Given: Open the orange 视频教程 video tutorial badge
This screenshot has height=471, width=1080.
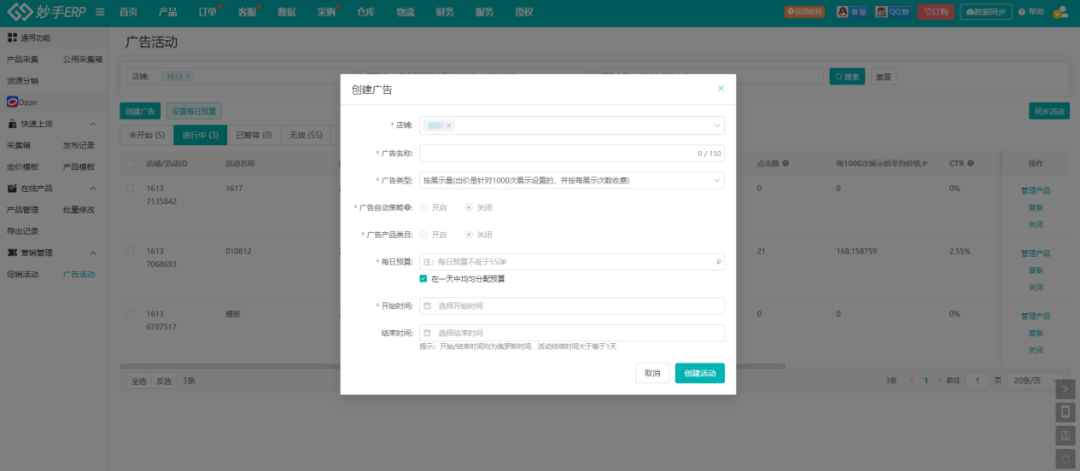Looking at the screenshot, I should pos(804,12).
